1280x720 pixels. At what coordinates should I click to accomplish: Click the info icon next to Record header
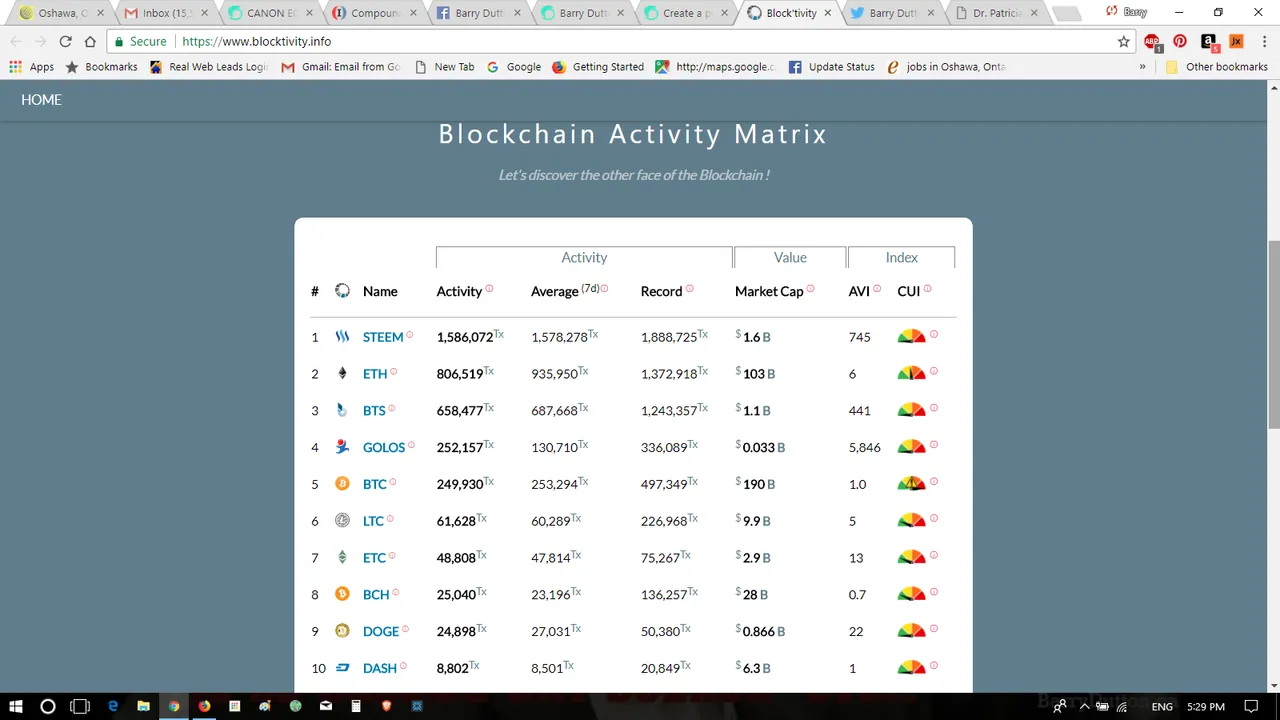tap(689, 289)
